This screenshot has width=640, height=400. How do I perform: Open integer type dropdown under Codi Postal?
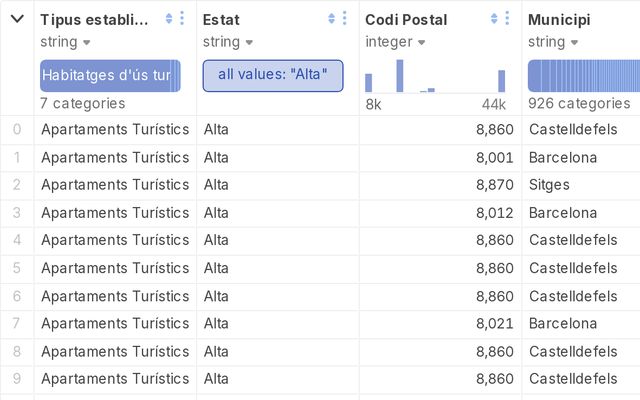(395, 42)
